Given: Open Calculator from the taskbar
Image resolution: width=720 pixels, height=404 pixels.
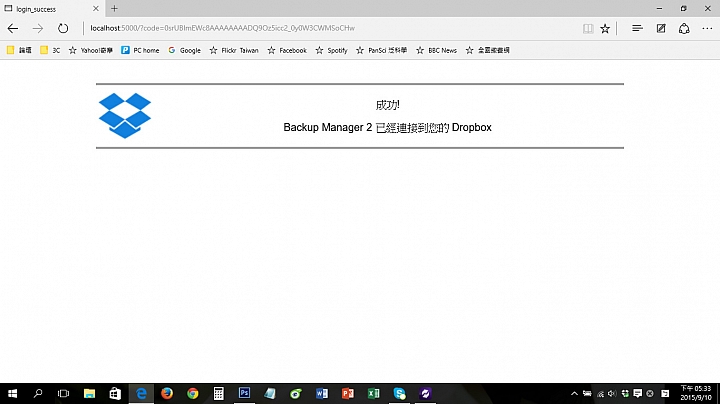Looking at the screenshot, I should (219, 393).
